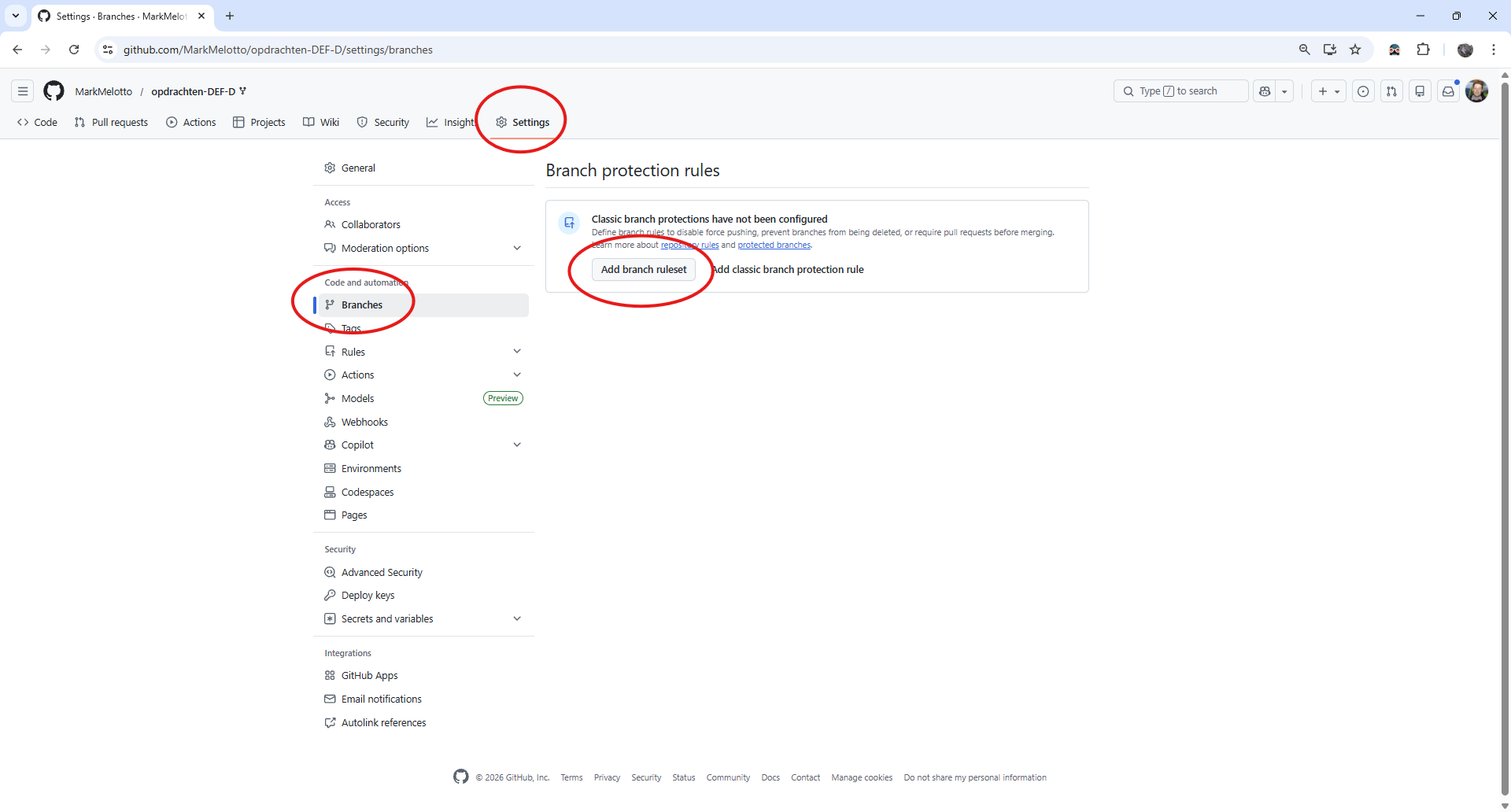Open your pull requests icon in header
The width and height of the screenshot is (1511, 812).
click(1391, 91)
